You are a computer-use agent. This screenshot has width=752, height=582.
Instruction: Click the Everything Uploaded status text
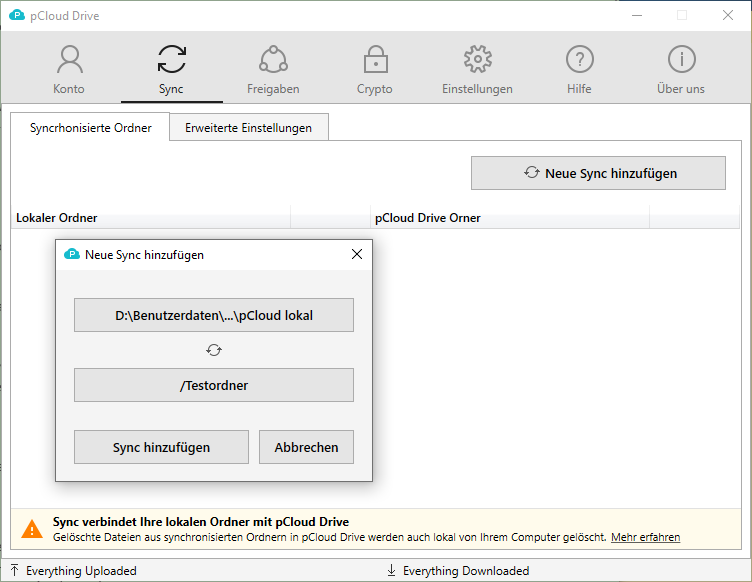click(x=81, y=570)
